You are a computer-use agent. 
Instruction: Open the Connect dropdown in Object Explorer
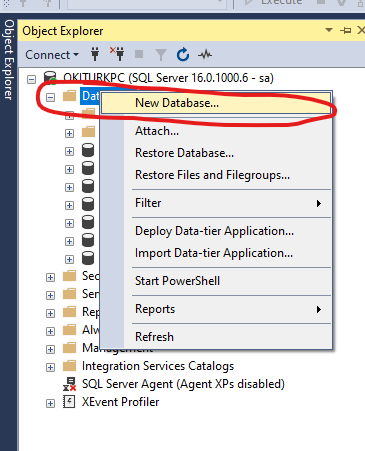pos(52,55)
